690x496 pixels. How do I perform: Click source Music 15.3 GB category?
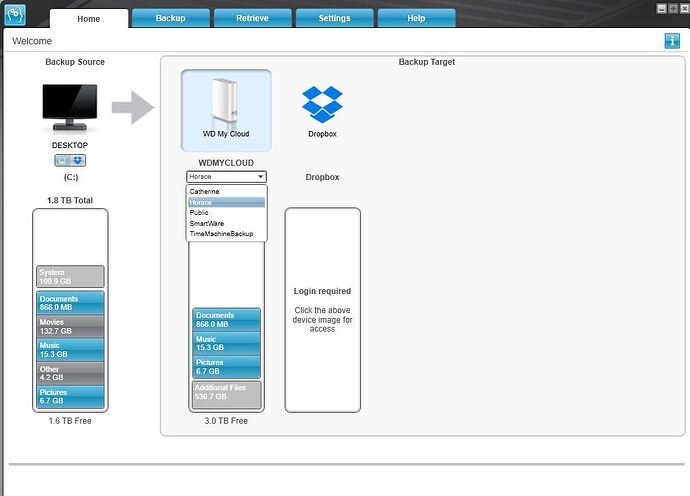pyautogui.click(x=70, y=350)
